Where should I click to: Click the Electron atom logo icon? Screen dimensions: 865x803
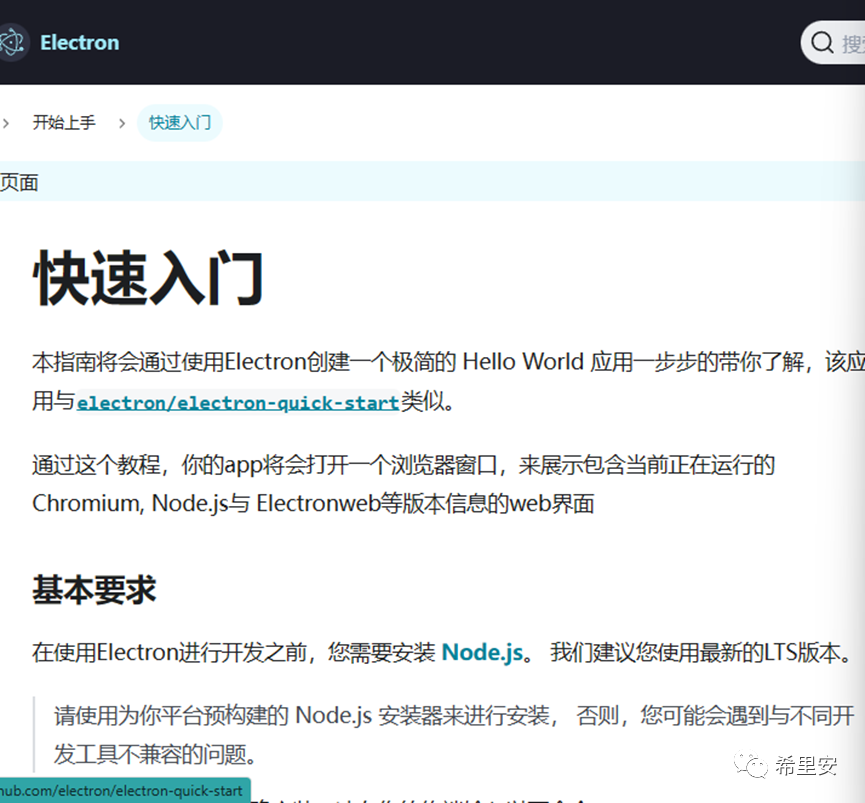(x=12, y=42)
